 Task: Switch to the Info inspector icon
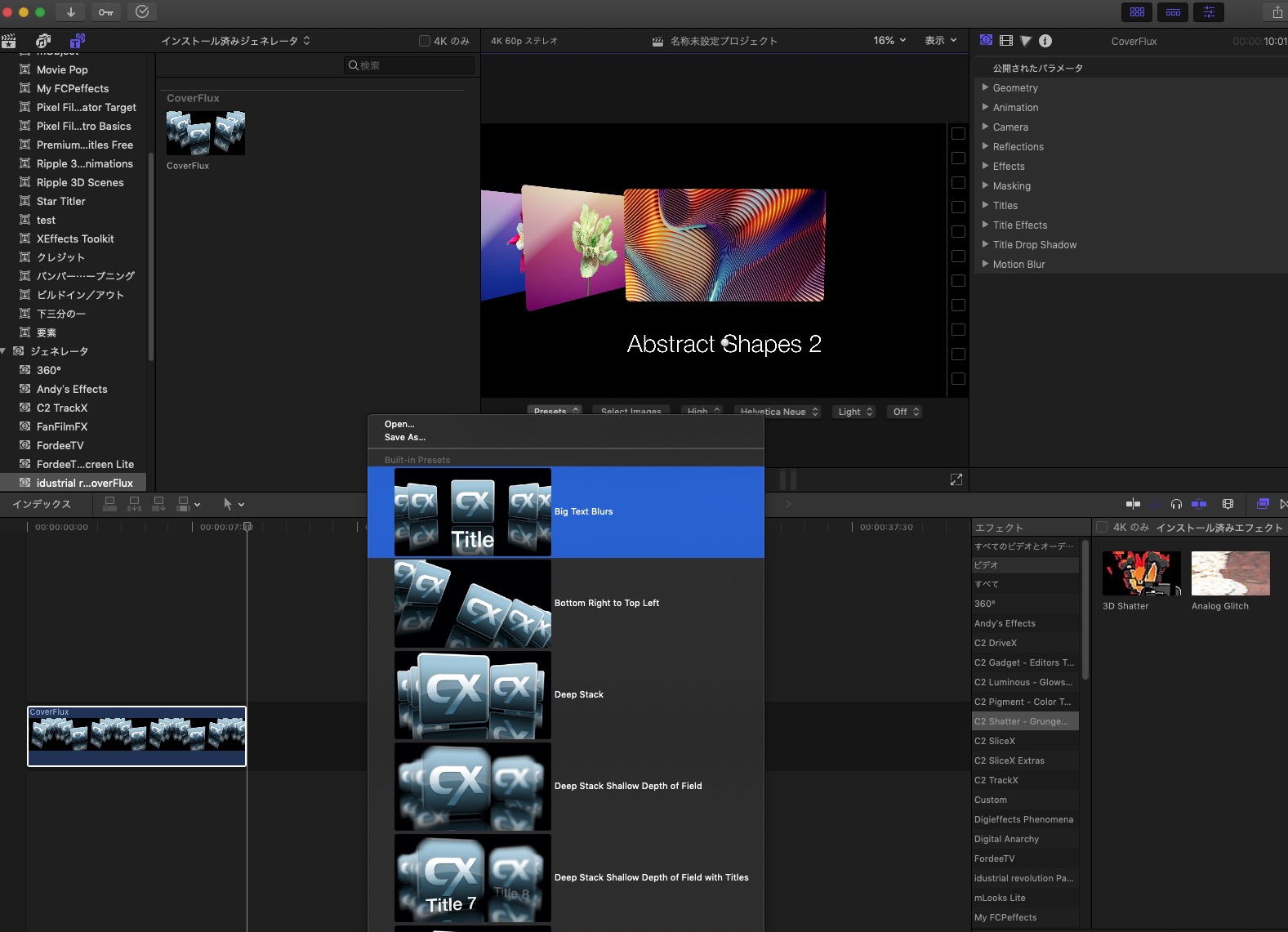1045,41
